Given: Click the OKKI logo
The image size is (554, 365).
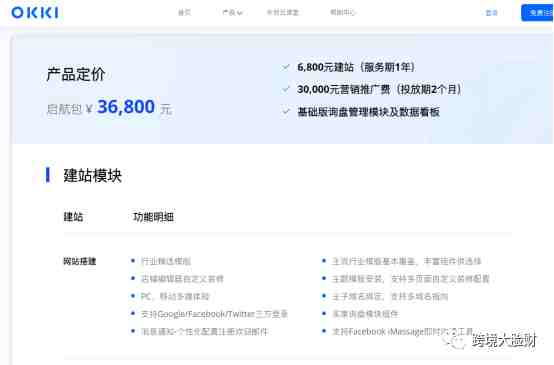Looking at the screenshot, I should click(35, 12).
